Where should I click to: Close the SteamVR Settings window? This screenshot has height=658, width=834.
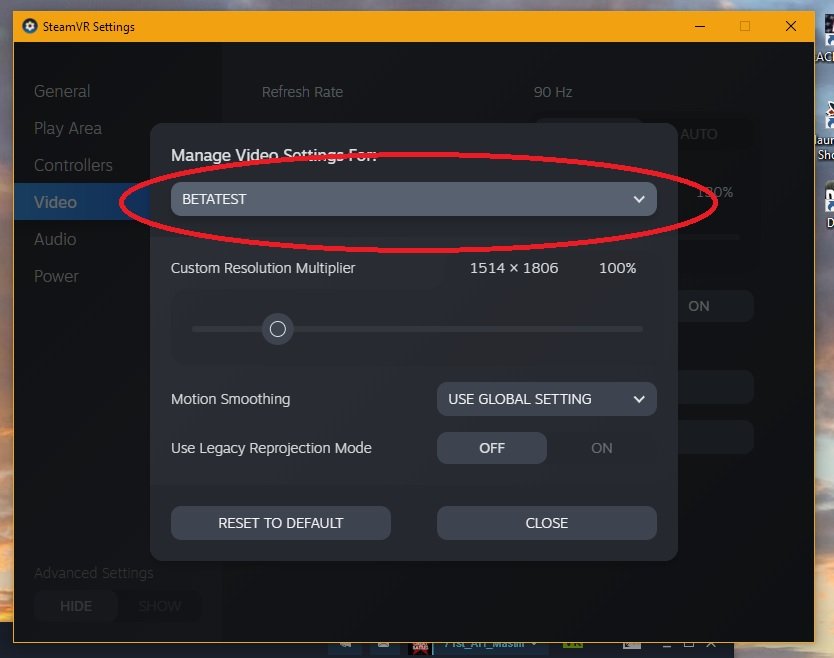tap(791, 26)
